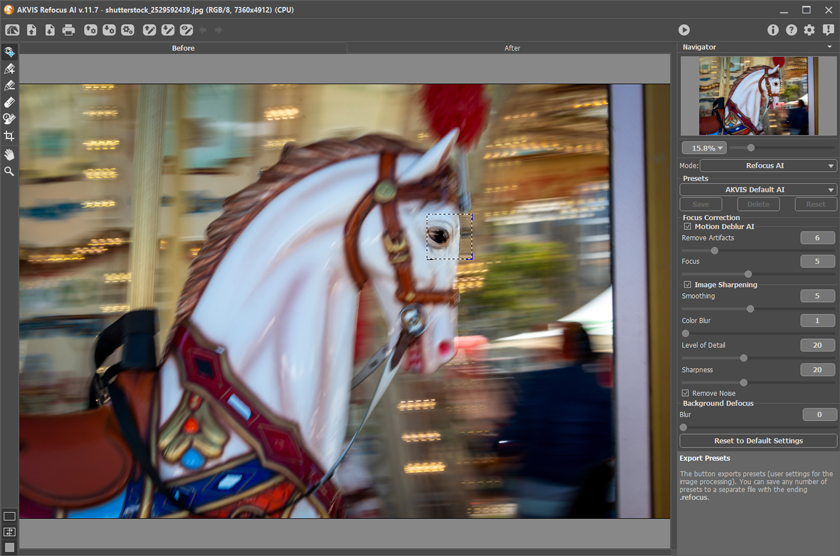Click the dashed preview box on horse's eye
The height and width of the screenshot is (556, 840).
click(449, 236)
